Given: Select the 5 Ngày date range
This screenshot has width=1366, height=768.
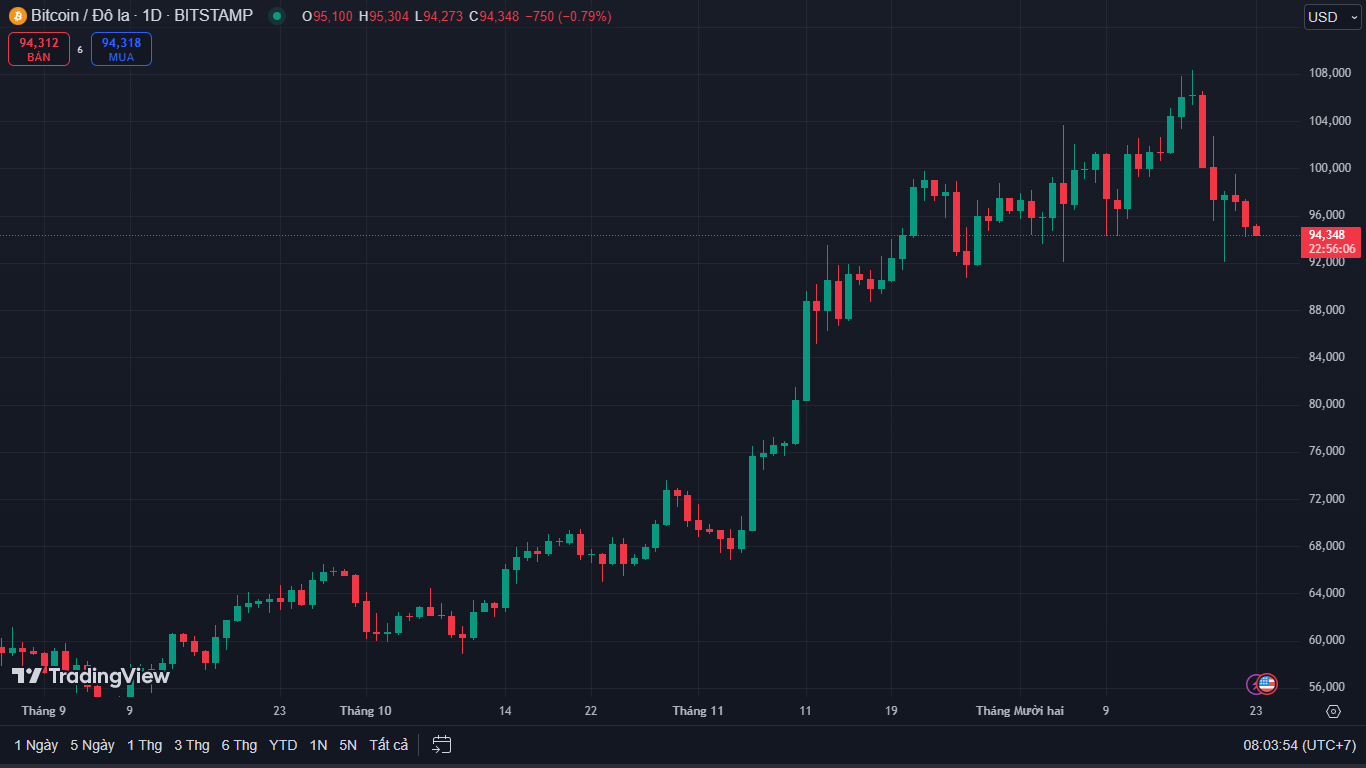Looking at the screenshot, I should (x=92, y=745).
